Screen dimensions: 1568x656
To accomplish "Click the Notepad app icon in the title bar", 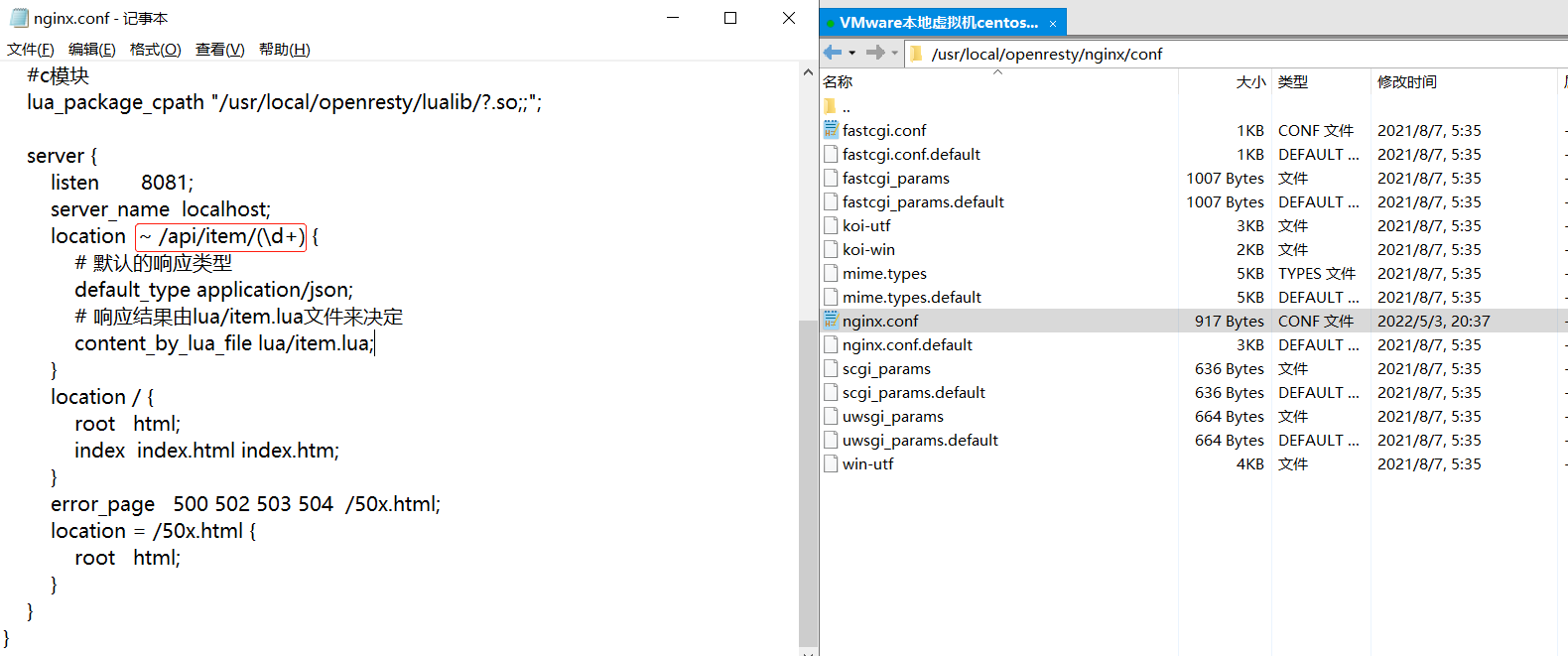I will point(19,18).
